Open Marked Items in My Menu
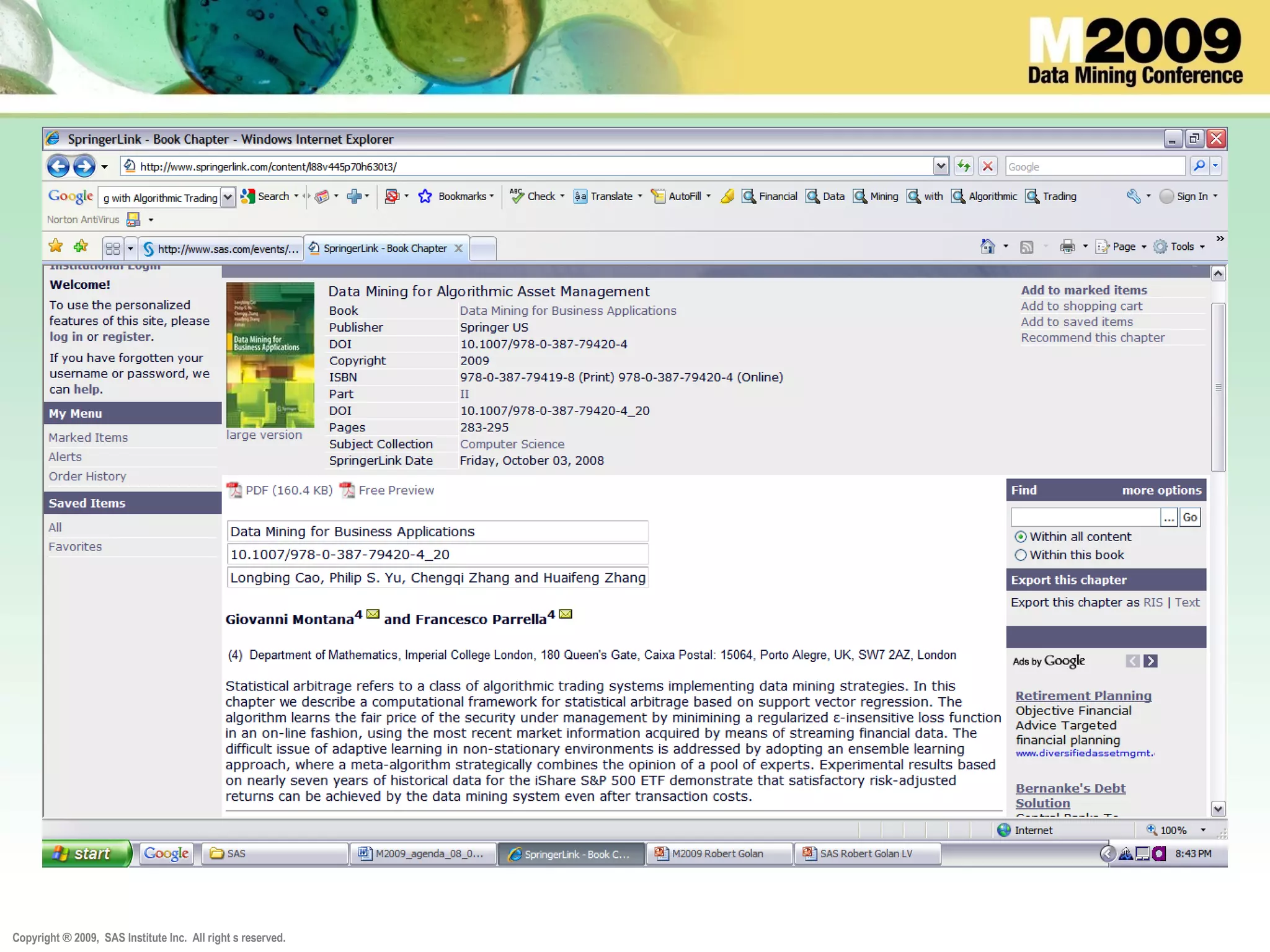This screenshot has width=1270, height=952. pos(88,438)
